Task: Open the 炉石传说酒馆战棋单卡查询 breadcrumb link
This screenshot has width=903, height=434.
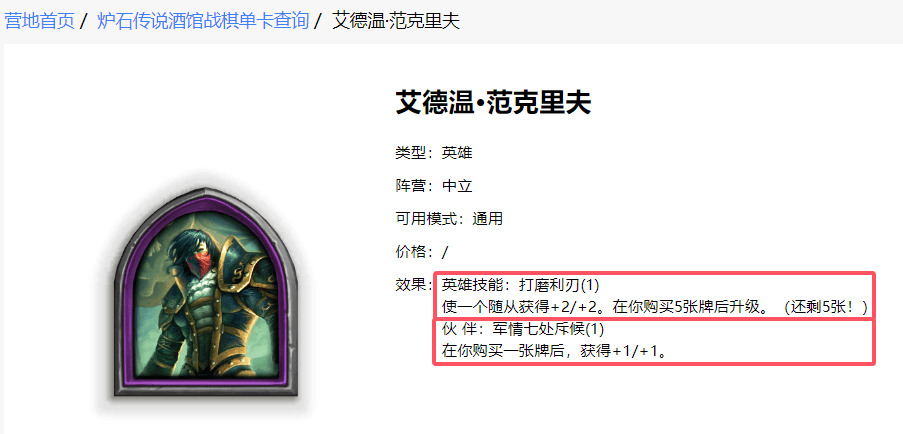Action: 203,21
